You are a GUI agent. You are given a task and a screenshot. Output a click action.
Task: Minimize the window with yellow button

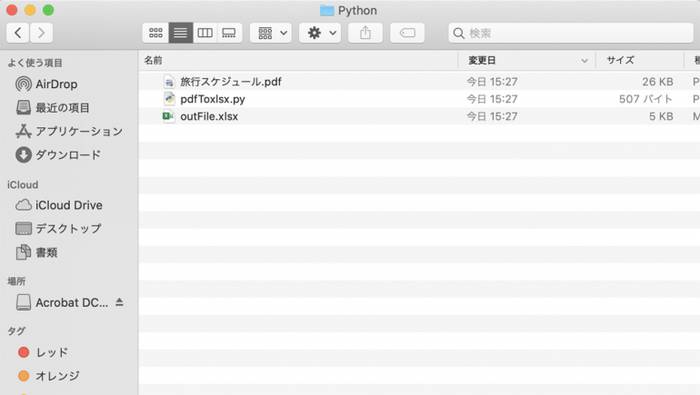point(30,10)
